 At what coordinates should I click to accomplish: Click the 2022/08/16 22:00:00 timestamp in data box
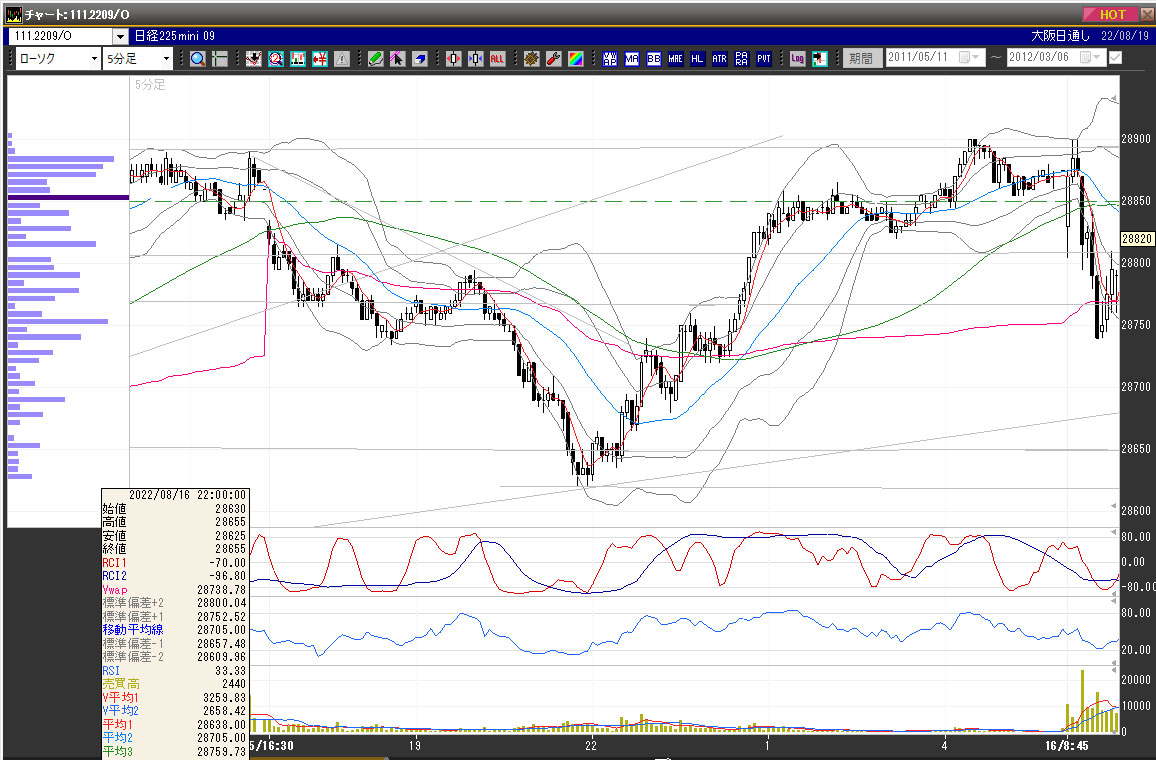pyautogui.click(x=187, y=495)
